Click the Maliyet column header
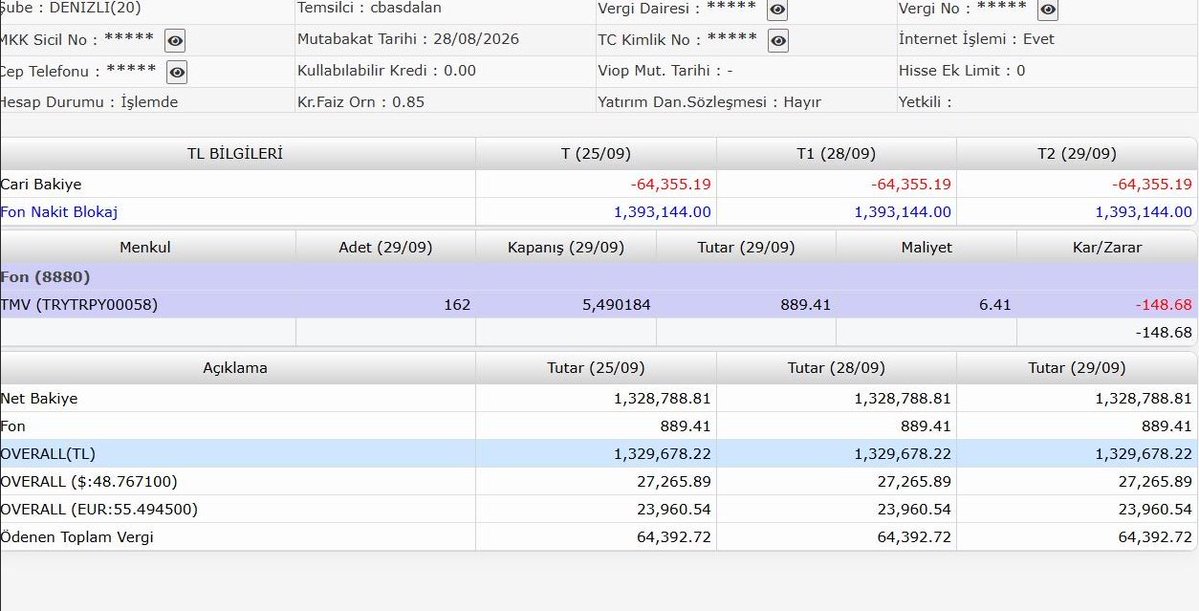 (927, 248)
